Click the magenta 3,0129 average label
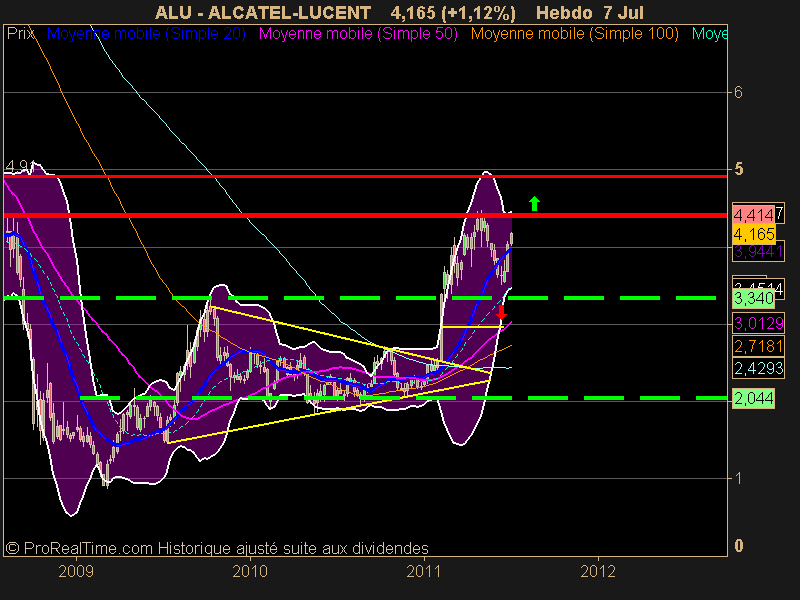Screen dimensions: 800x600 [758, 323]
